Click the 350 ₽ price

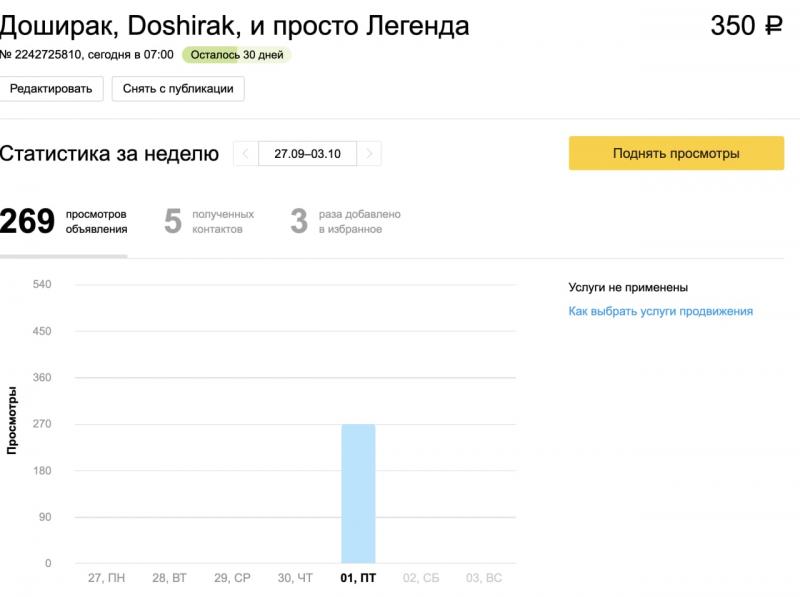pyautogui.click(x=746, y=26)
